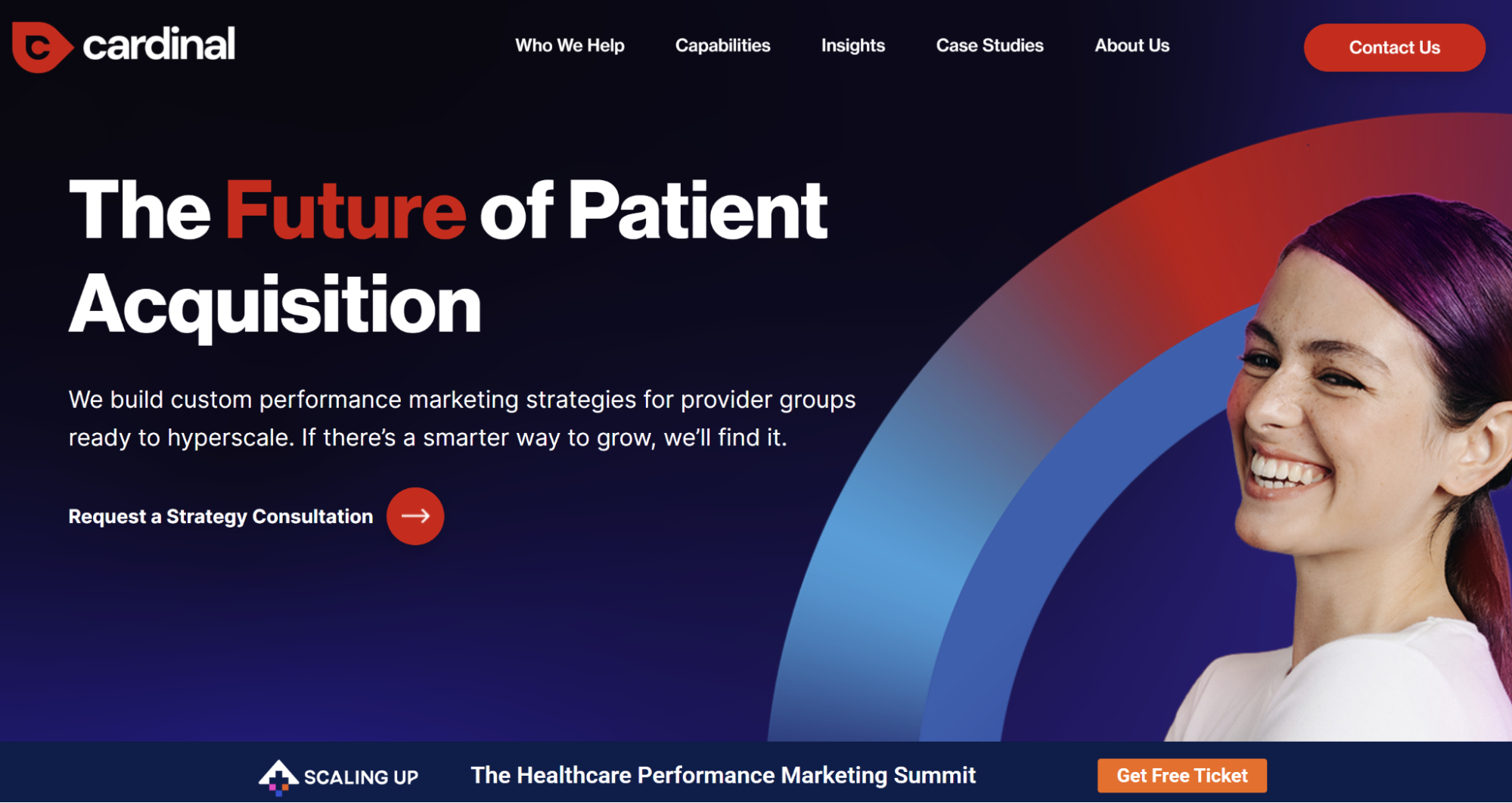Screen dimensions: 1512x803
Task: Click the red word Future in headline
Action: (x=345, y=210)
